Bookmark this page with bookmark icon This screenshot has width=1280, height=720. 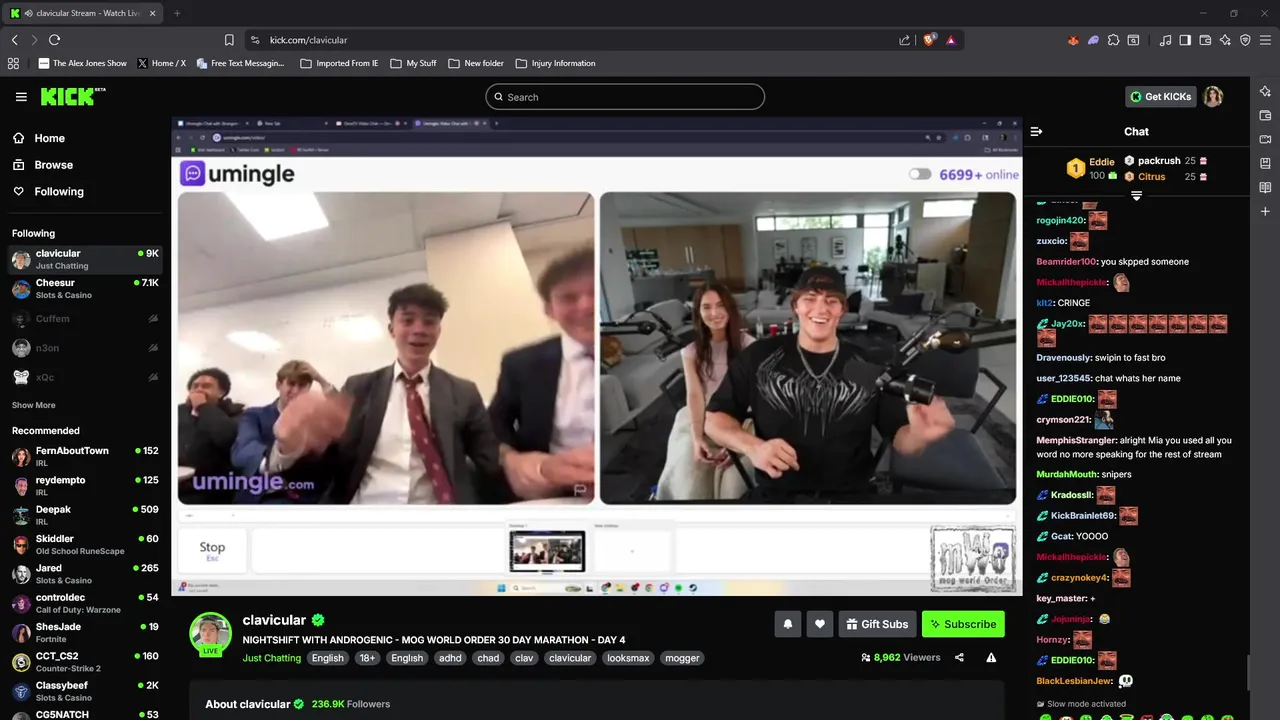(229, 40)
